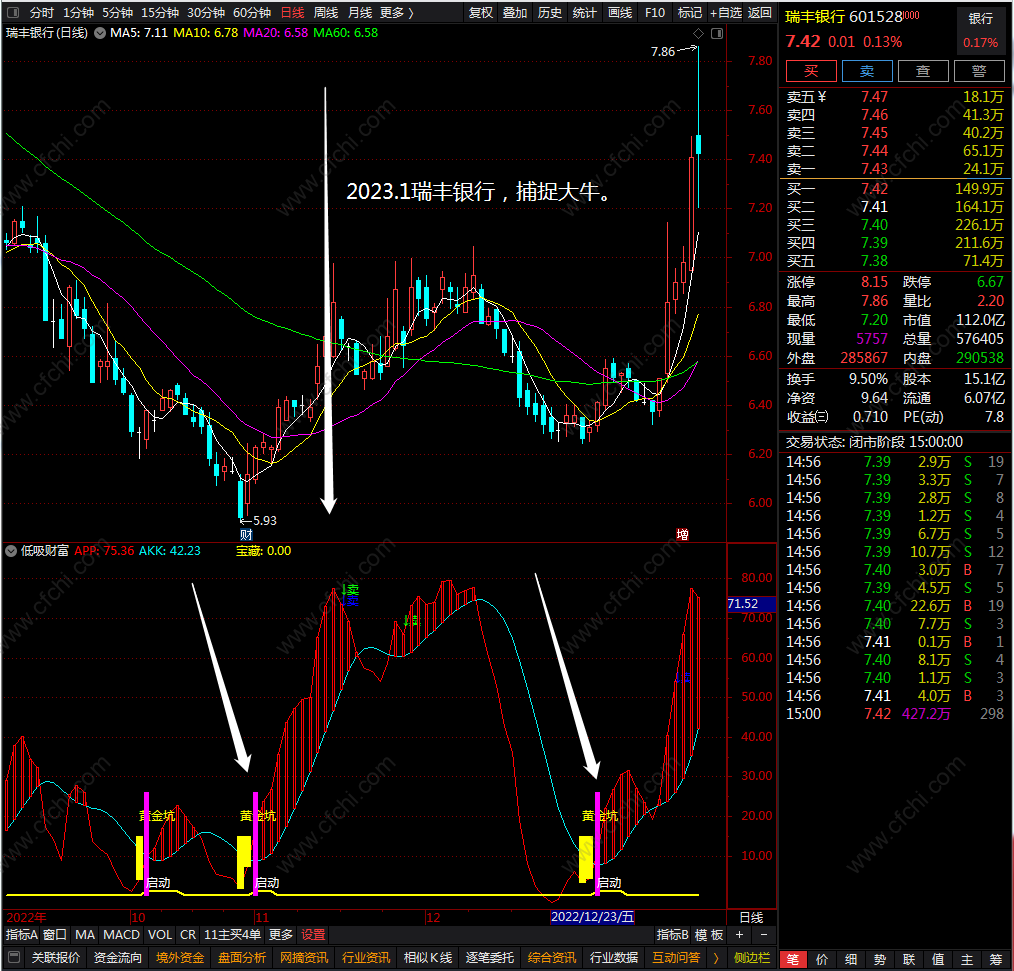Open the 更多 indicators list in bottom bar
Viewport: 1014px width, 971px height.
click(x=281, y=935)
